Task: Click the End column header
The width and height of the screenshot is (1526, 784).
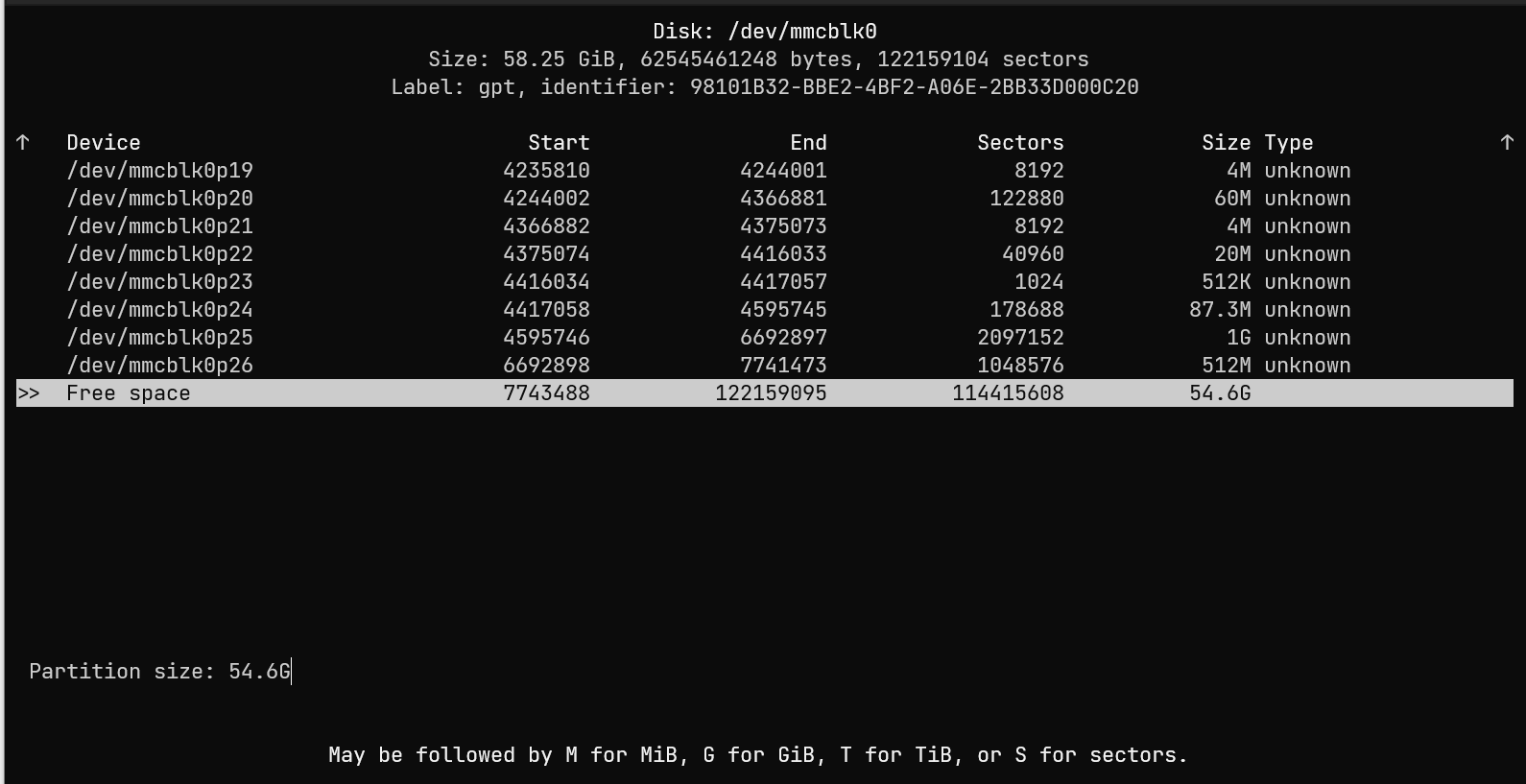Action: pos(808,143)
